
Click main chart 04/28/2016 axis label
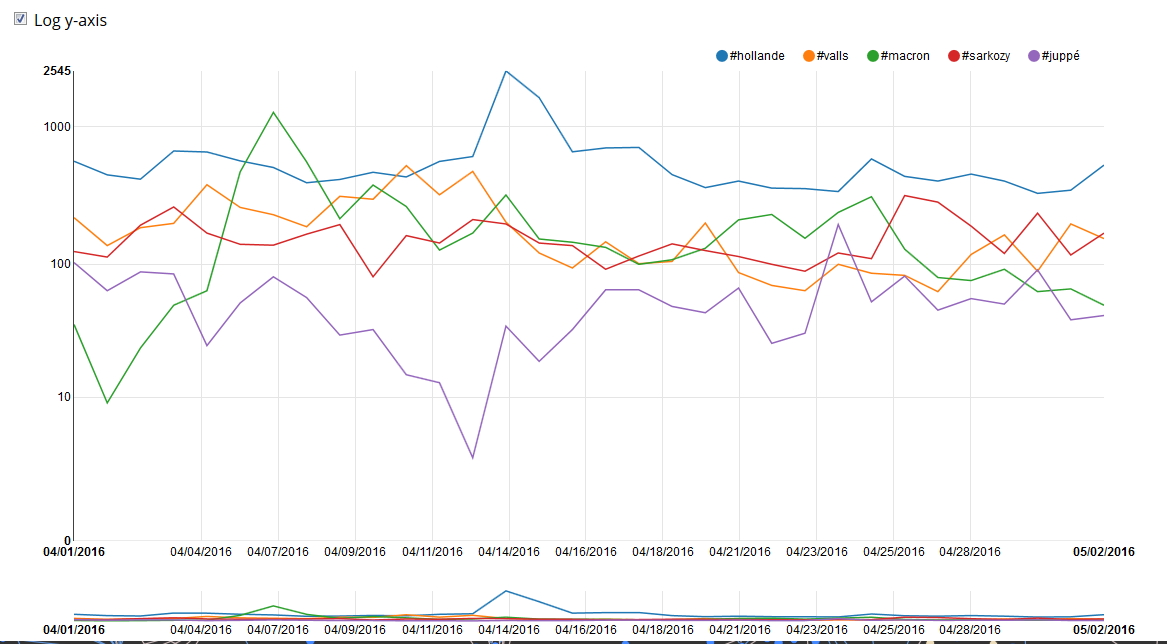point(970,552)
